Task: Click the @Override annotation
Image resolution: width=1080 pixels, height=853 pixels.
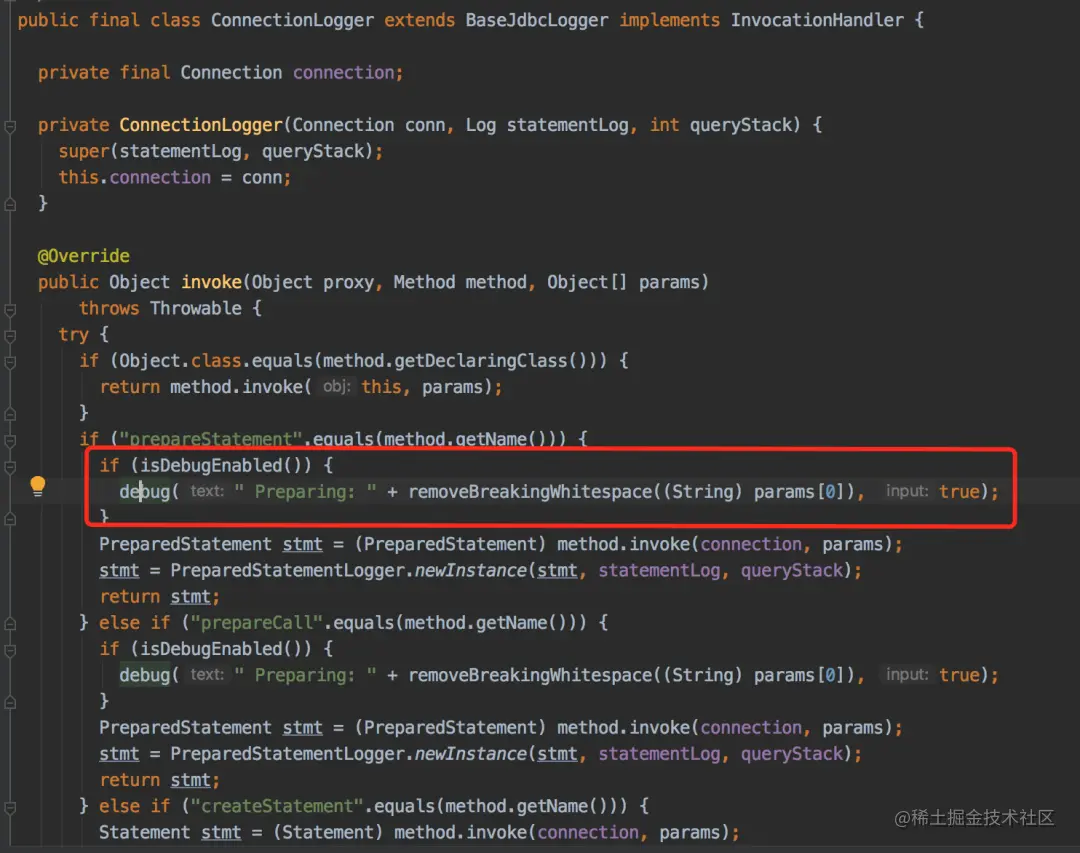Action: pos(83,256)
